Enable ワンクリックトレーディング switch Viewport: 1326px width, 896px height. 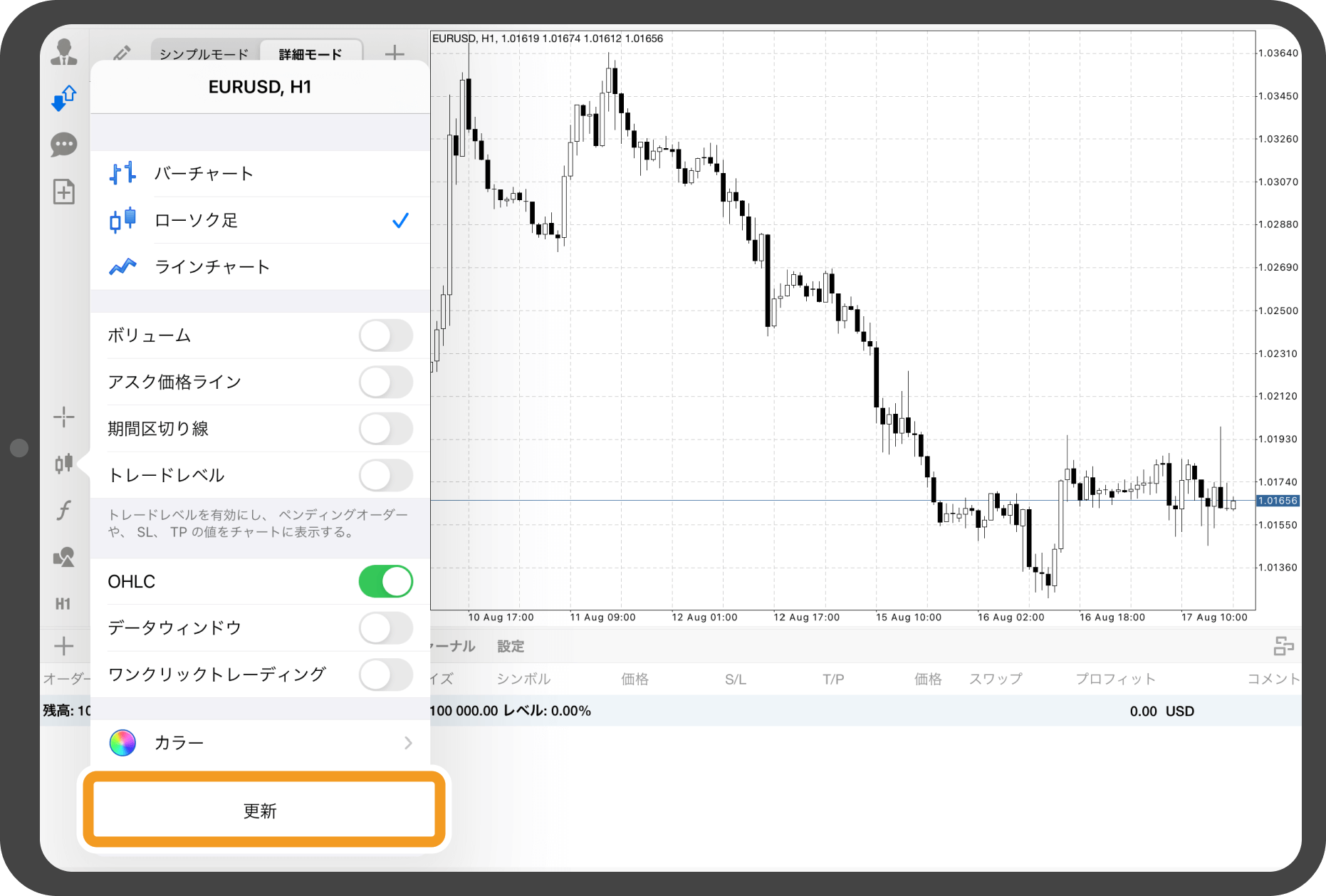385,674
